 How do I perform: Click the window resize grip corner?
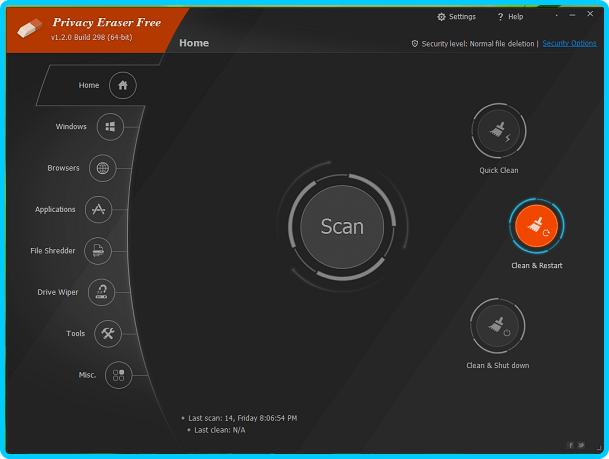599,448
